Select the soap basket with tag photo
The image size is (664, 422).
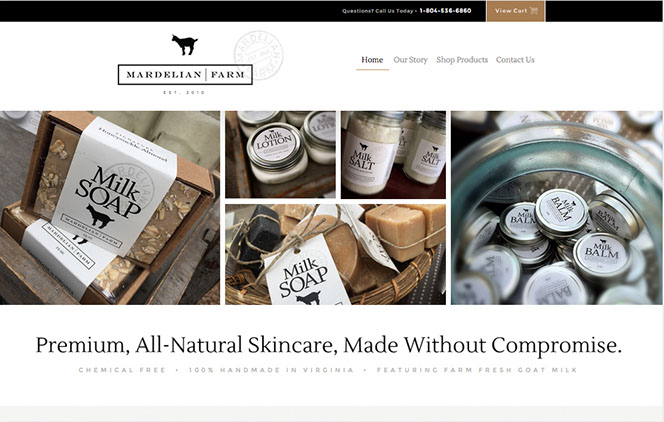[x=335, y=254]
